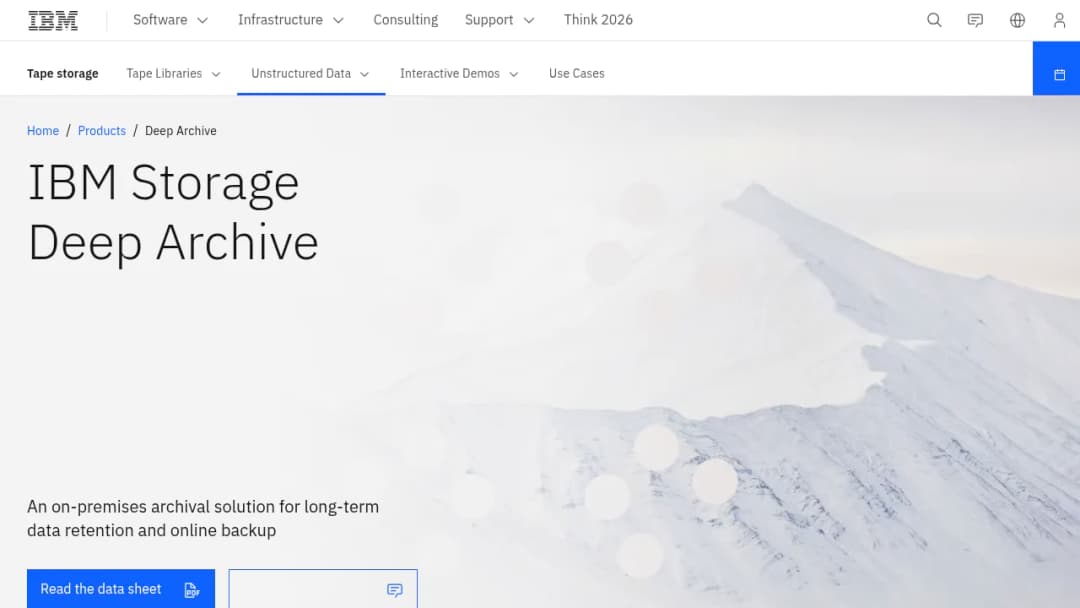Click Deep Archive breadcrumb text
The width and height of the screenshot is (1080, 608).
(180, 131)
